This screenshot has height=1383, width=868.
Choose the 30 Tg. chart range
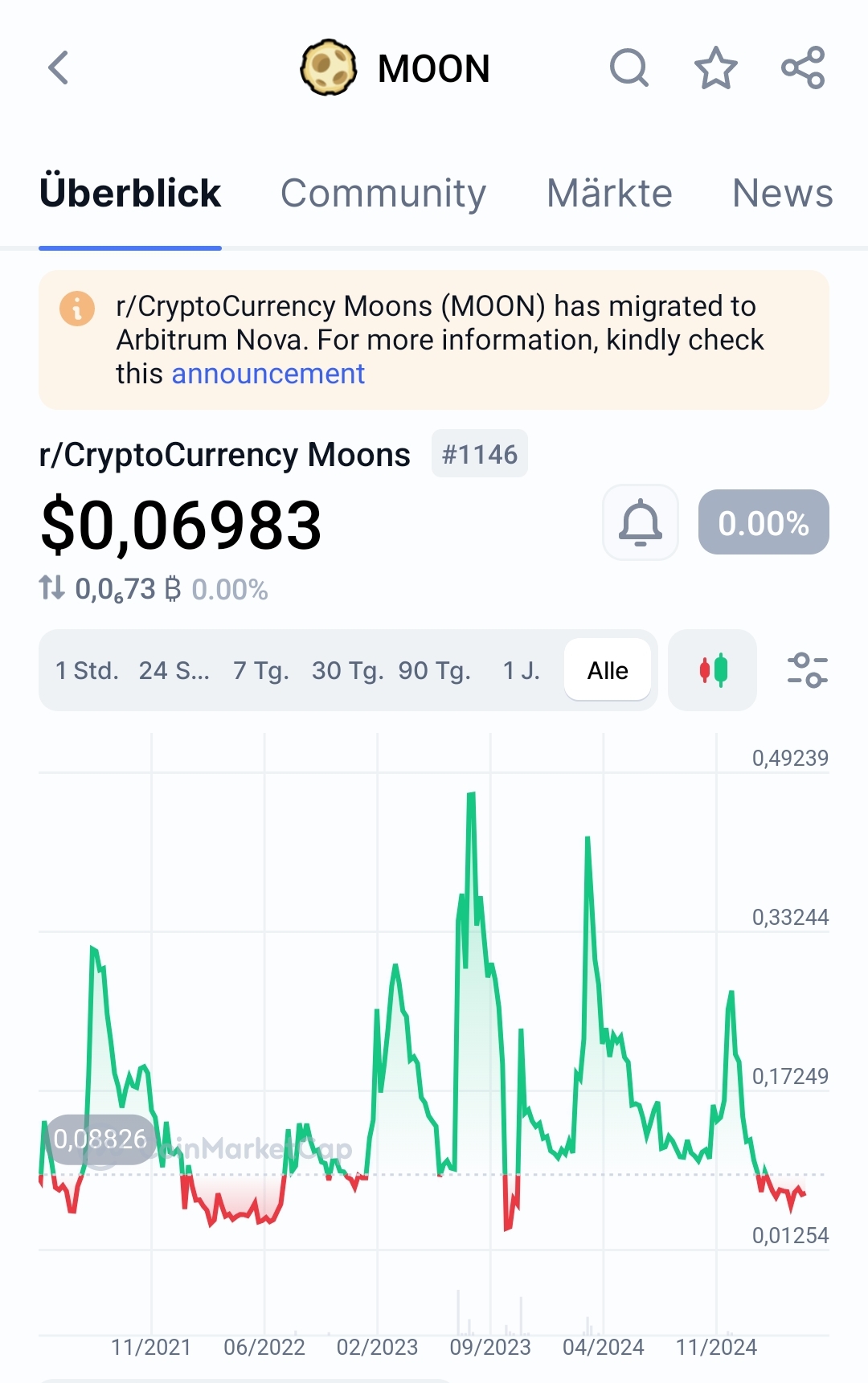(348, 670)
